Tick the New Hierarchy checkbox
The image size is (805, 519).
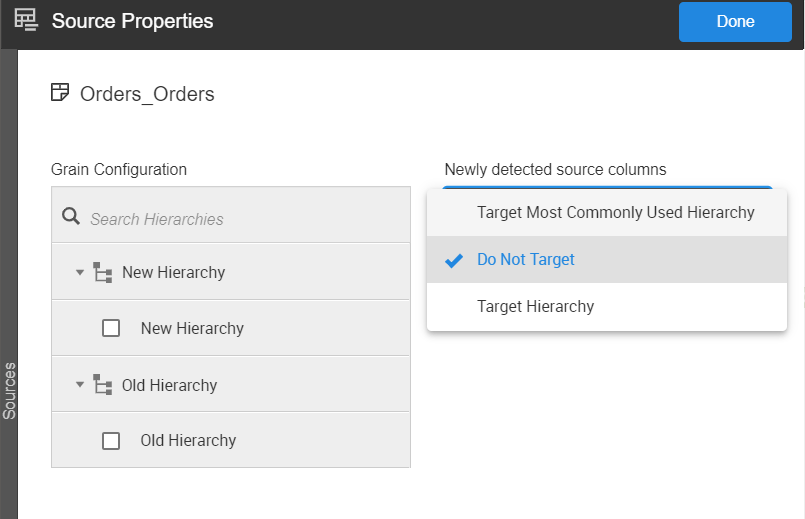point(112,328)
